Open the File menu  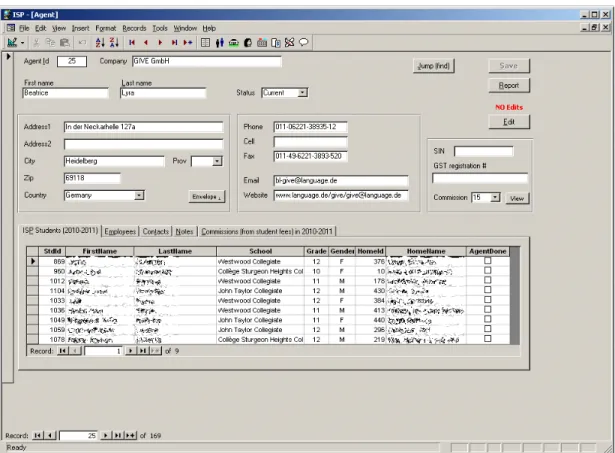click(x=24, y=28)
